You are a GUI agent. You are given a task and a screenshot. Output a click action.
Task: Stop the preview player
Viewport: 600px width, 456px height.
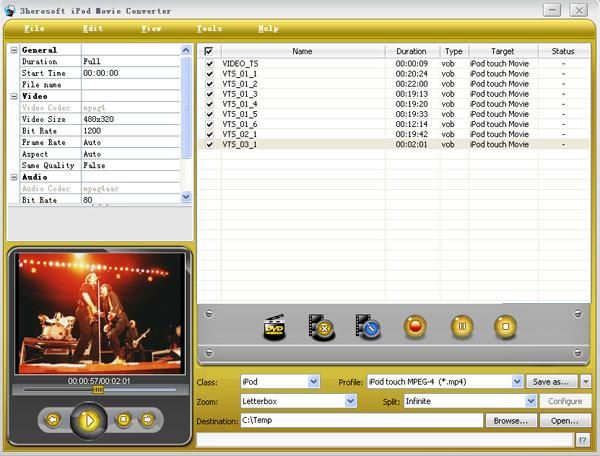pos(124,420)
